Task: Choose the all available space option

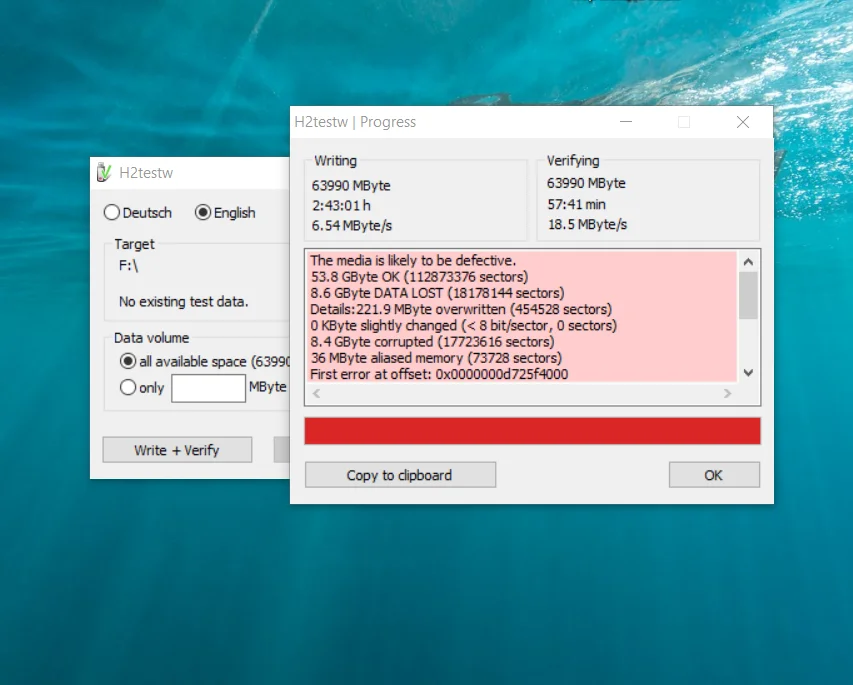Action: (x=205, y=361)
